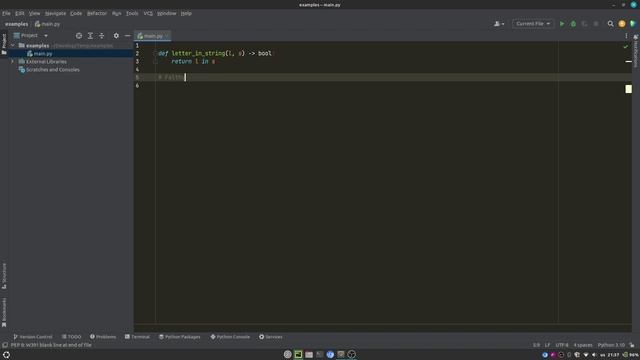Open Search Everywhere magnifier icon
This screenshot has height=360, width=640.
610,24
